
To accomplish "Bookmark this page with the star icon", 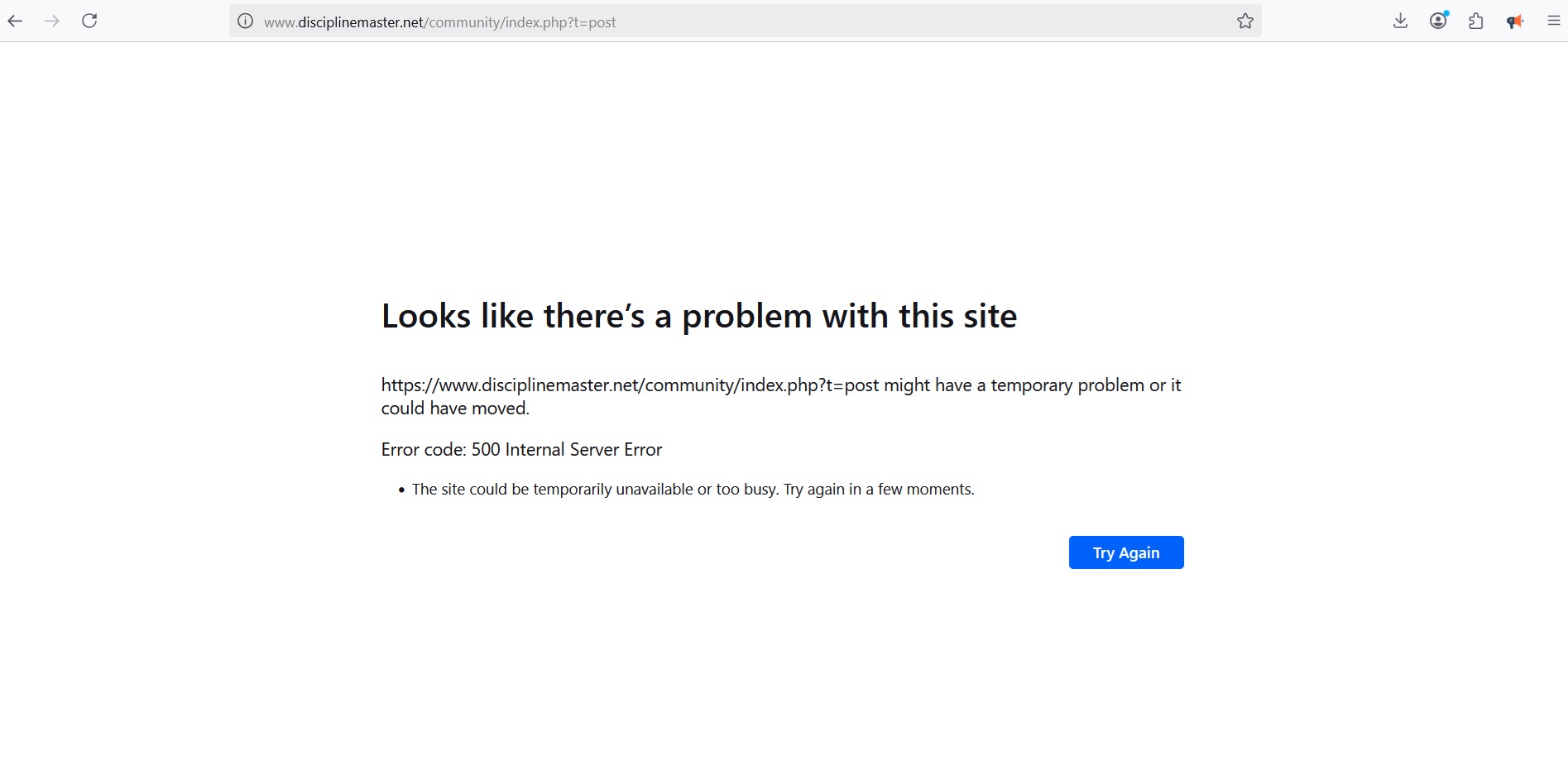I will tap(1244, 22).
